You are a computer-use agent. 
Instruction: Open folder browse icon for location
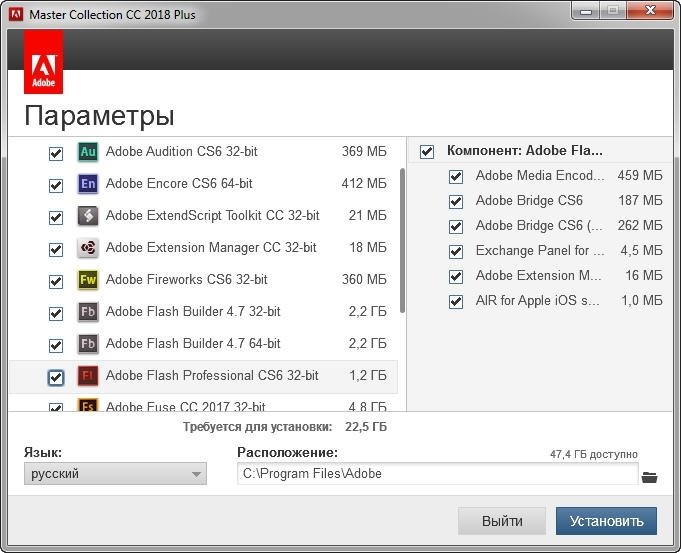pyautogui.click(x=649, y=477)
